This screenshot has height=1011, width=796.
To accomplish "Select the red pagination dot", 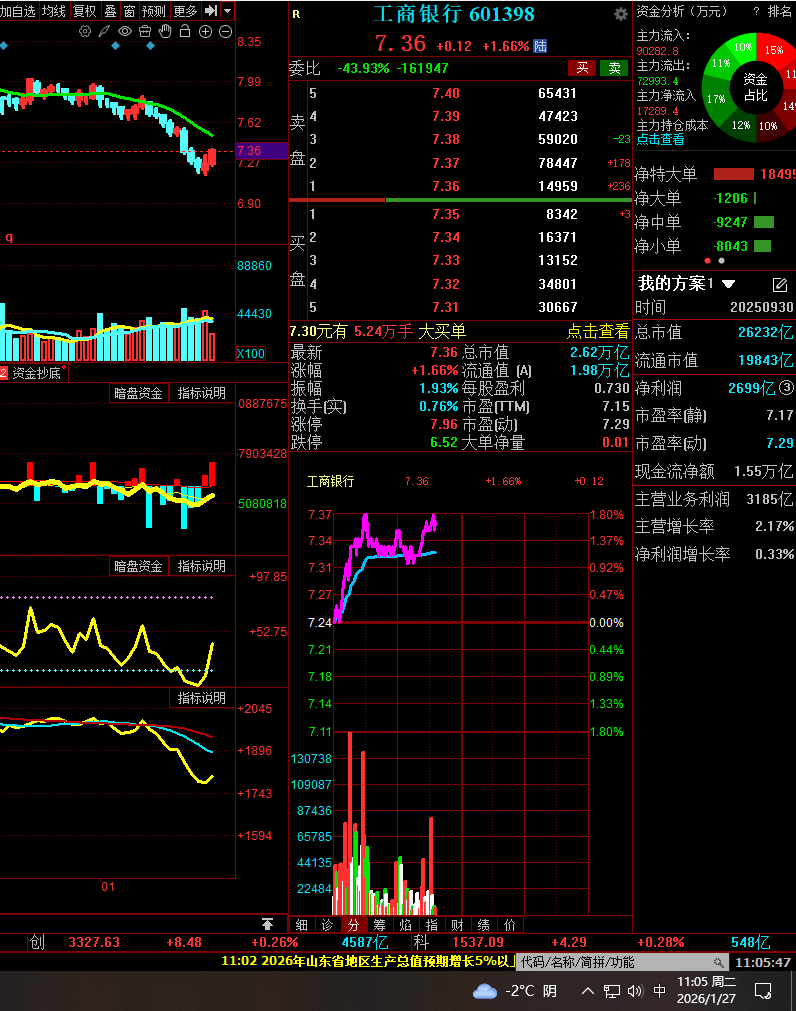I will (x=708, y=261).
